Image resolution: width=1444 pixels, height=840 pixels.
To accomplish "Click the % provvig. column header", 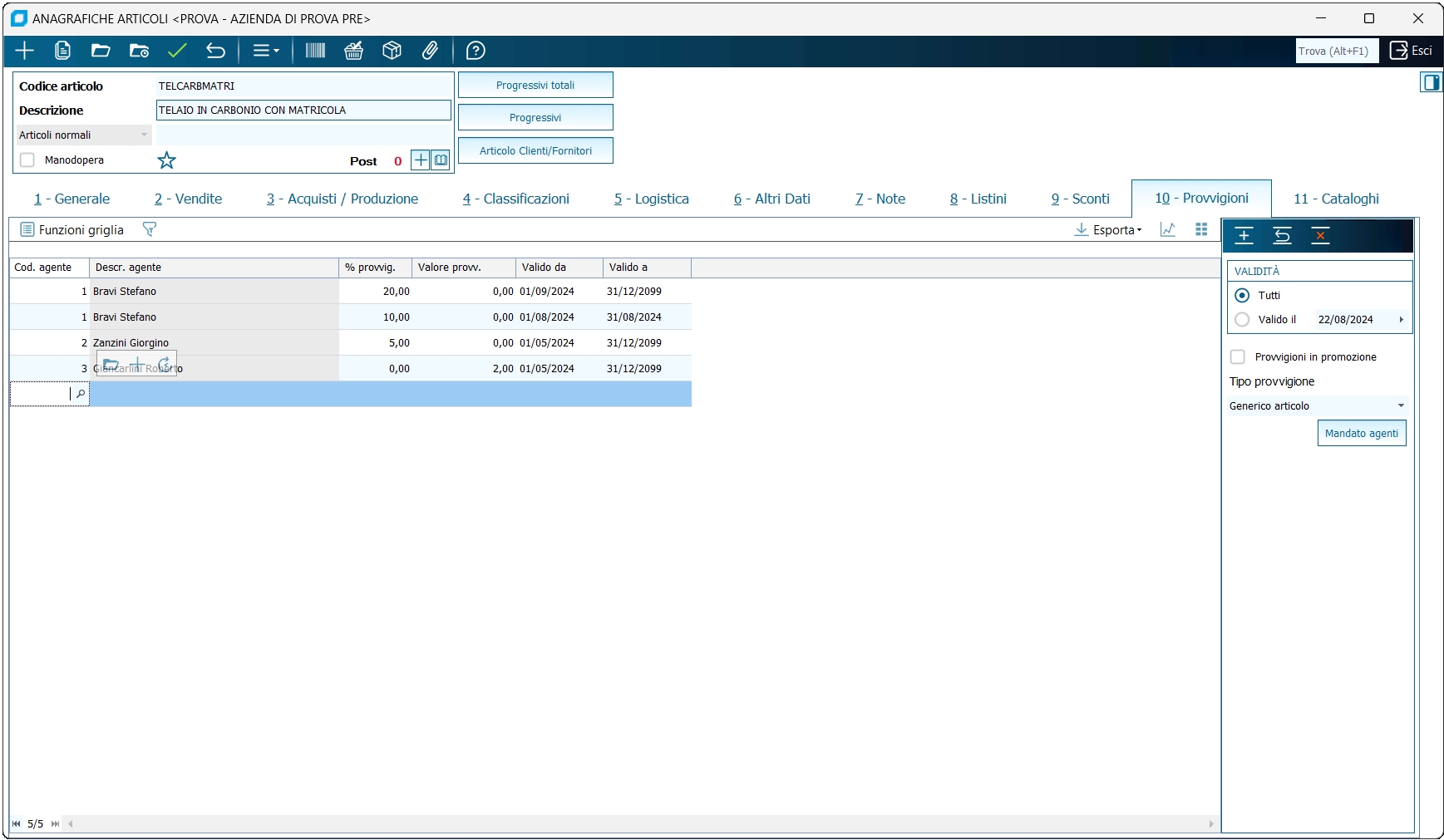I will coord(376,268).
